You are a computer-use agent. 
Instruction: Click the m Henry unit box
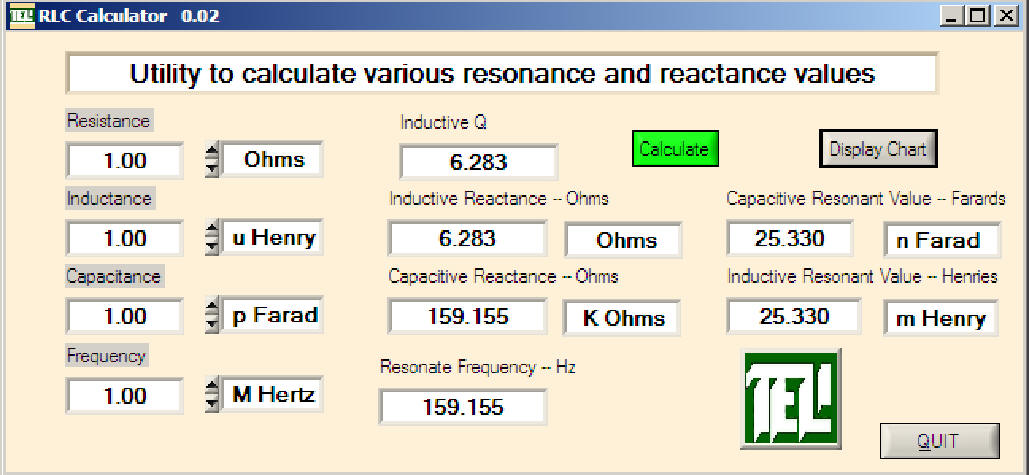pyautogui.click(x=940, y=319)
